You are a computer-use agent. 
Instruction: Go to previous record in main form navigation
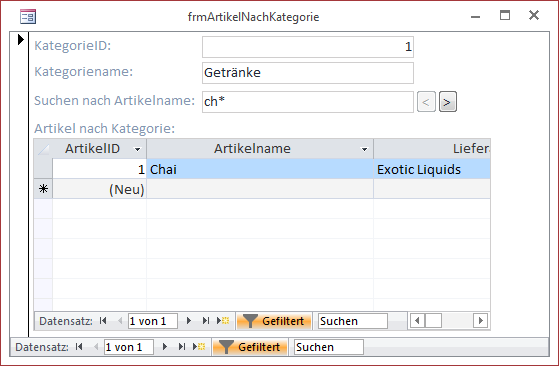[x=96, y=347]
